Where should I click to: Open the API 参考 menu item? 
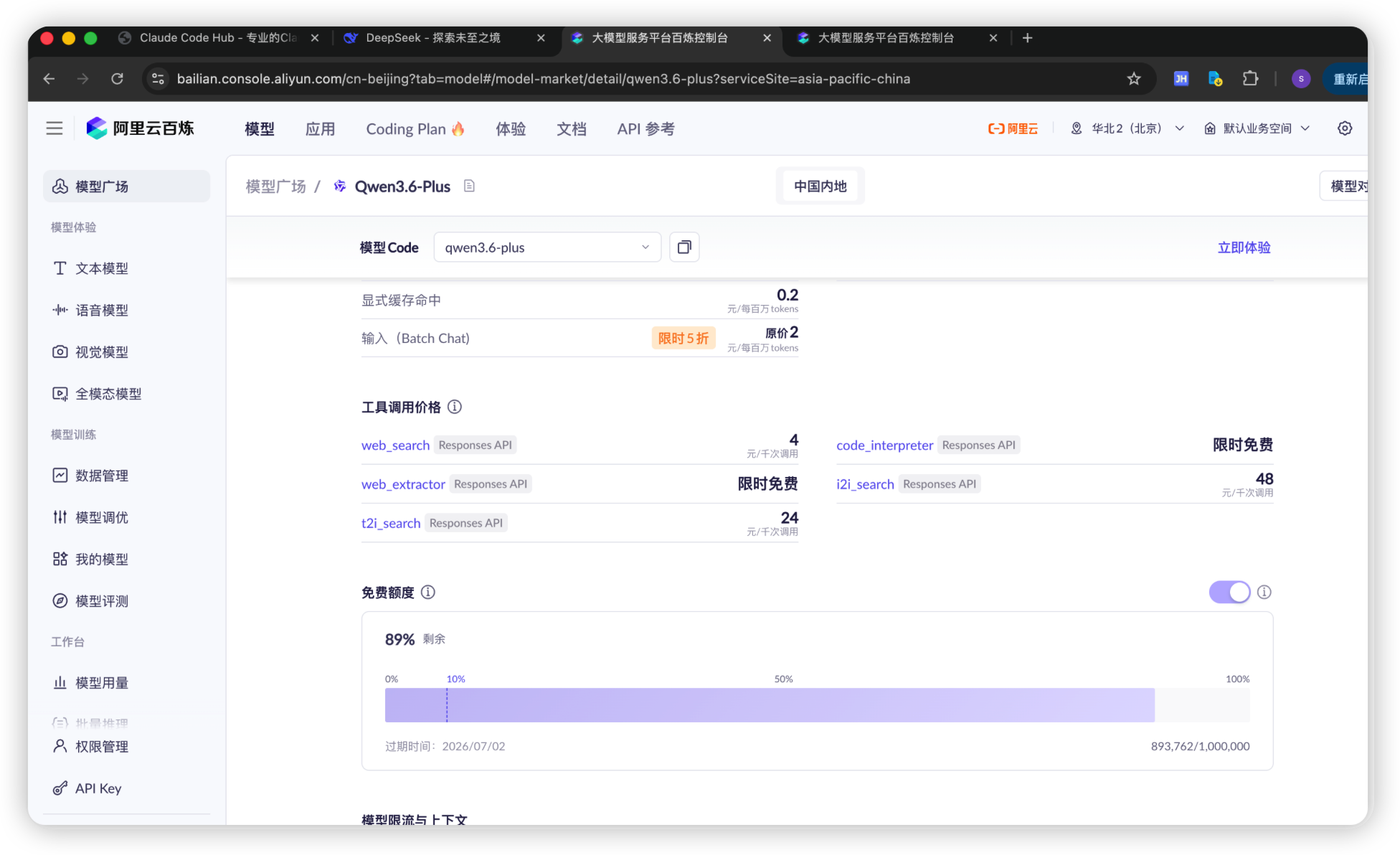tap(645, 128)
